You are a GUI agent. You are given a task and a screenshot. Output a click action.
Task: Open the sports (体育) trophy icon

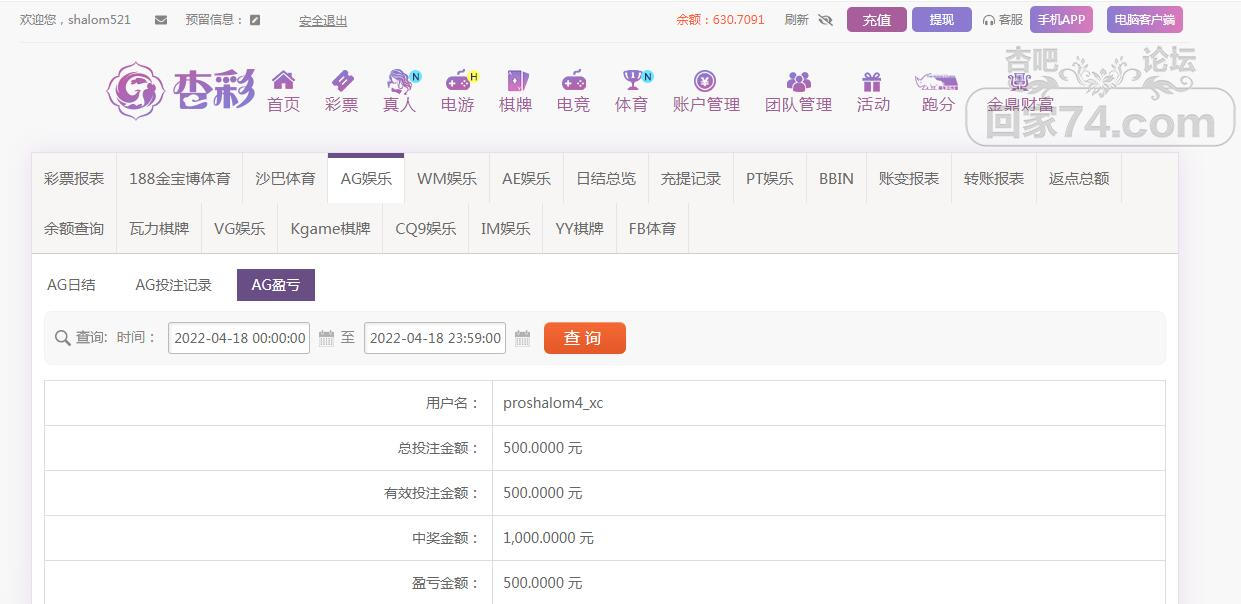(x=631, y=81)
